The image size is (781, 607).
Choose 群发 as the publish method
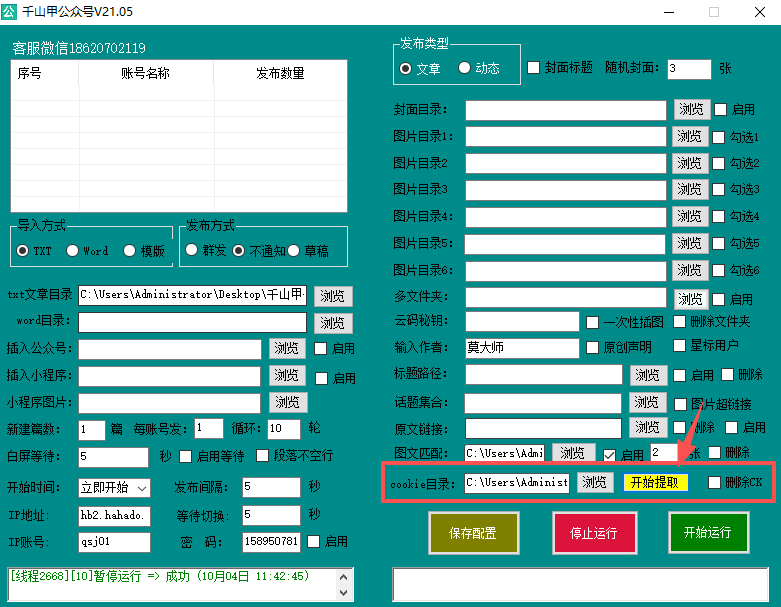point(192,251)
